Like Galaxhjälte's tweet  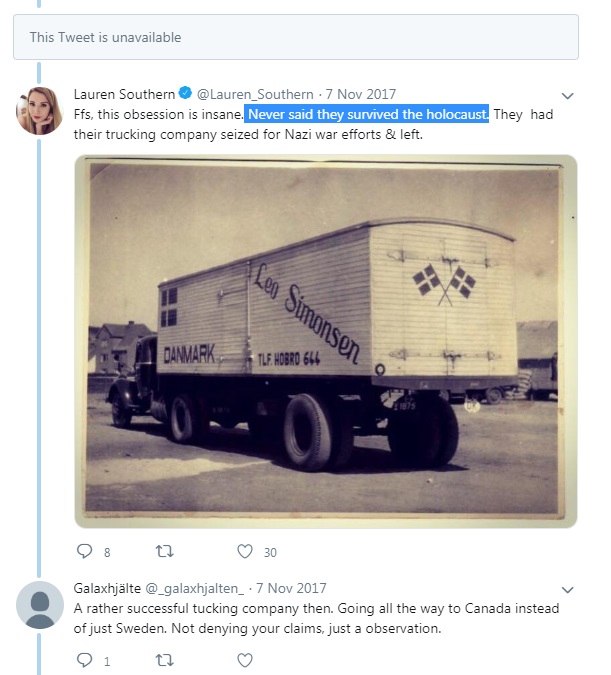point(245,660)
